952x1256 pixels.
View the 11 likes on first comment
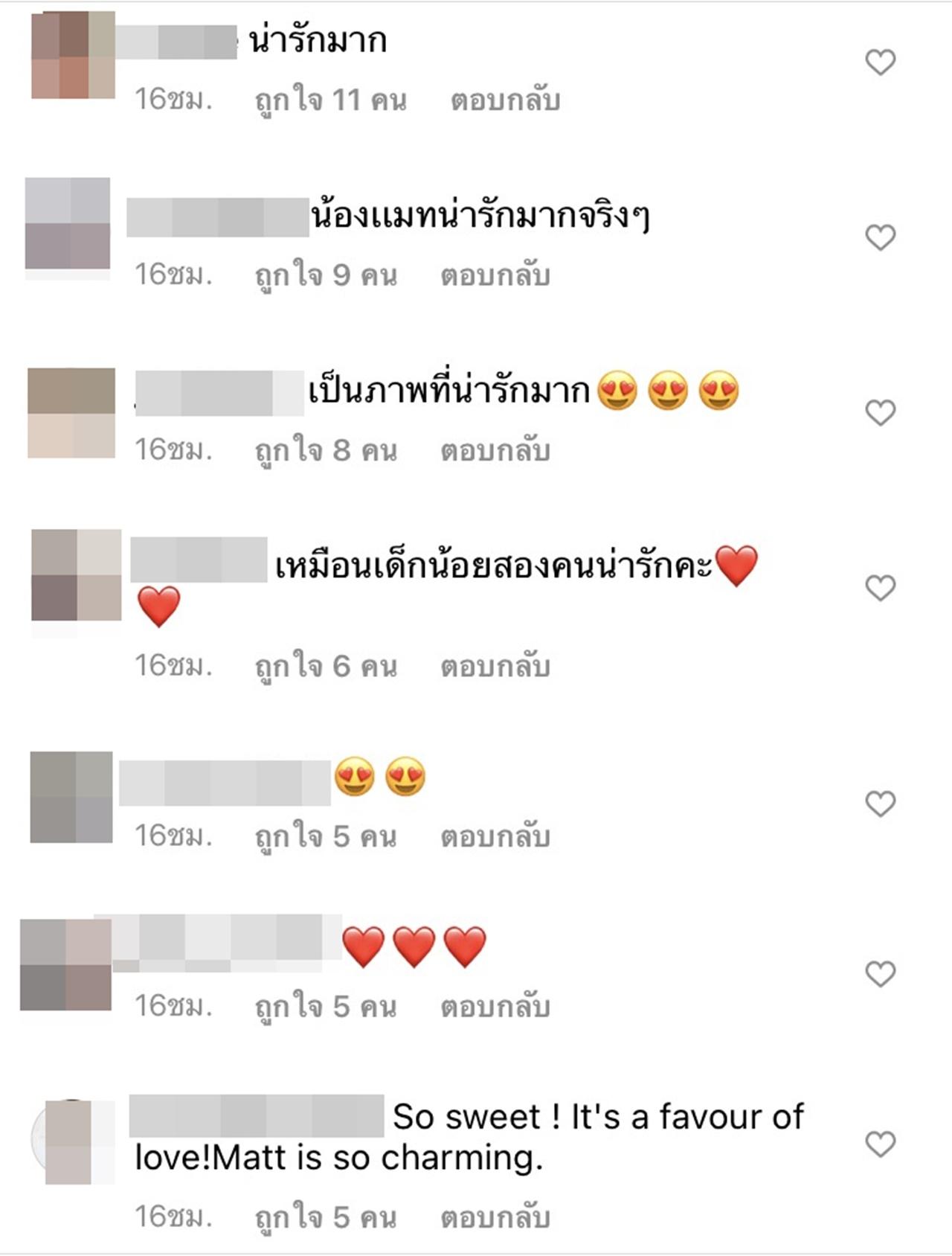331,100
